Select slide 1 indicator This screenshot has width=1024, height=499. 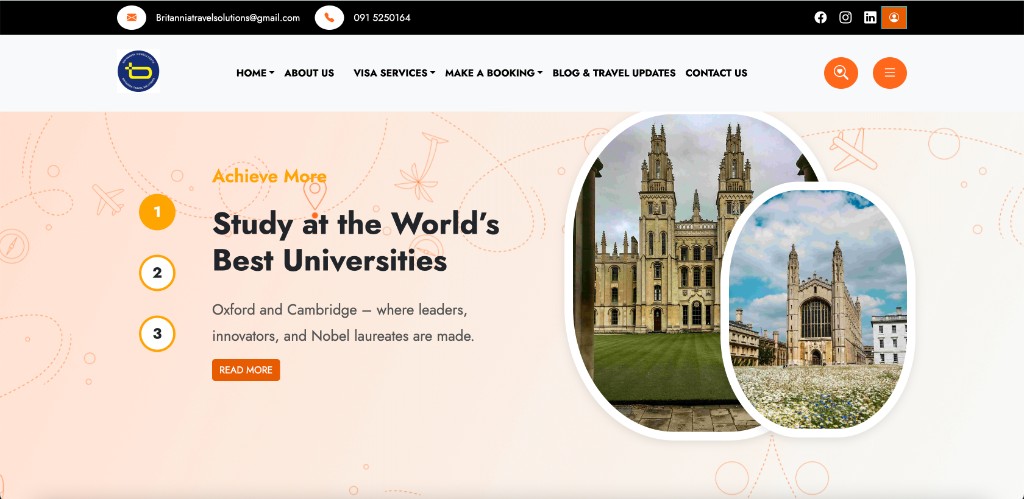click(x=157, y=212)
